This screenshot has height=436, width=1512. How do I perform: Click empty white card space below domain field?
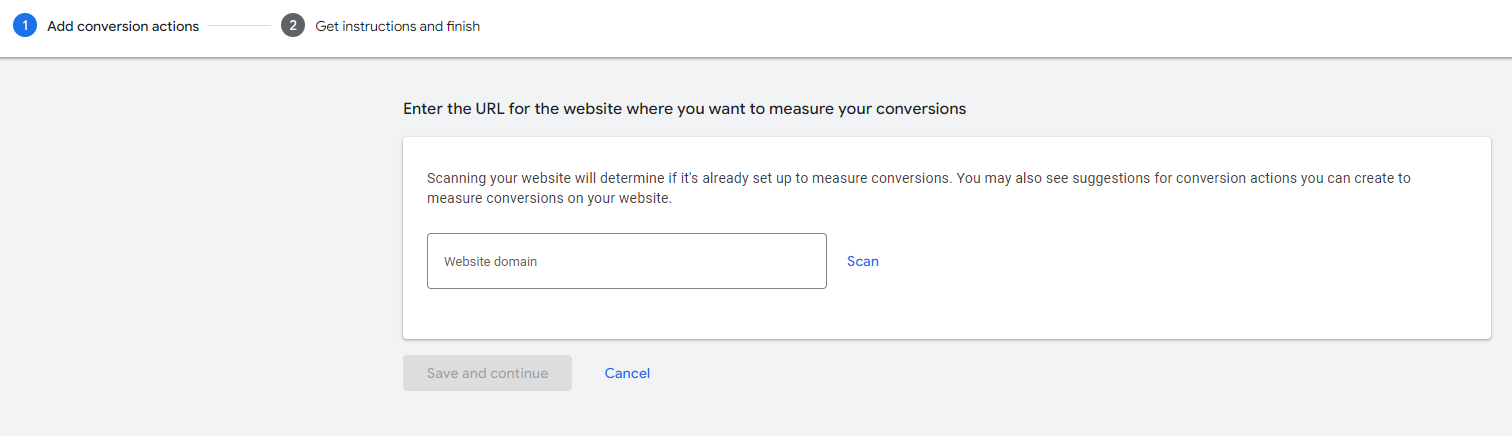(946, 314)
